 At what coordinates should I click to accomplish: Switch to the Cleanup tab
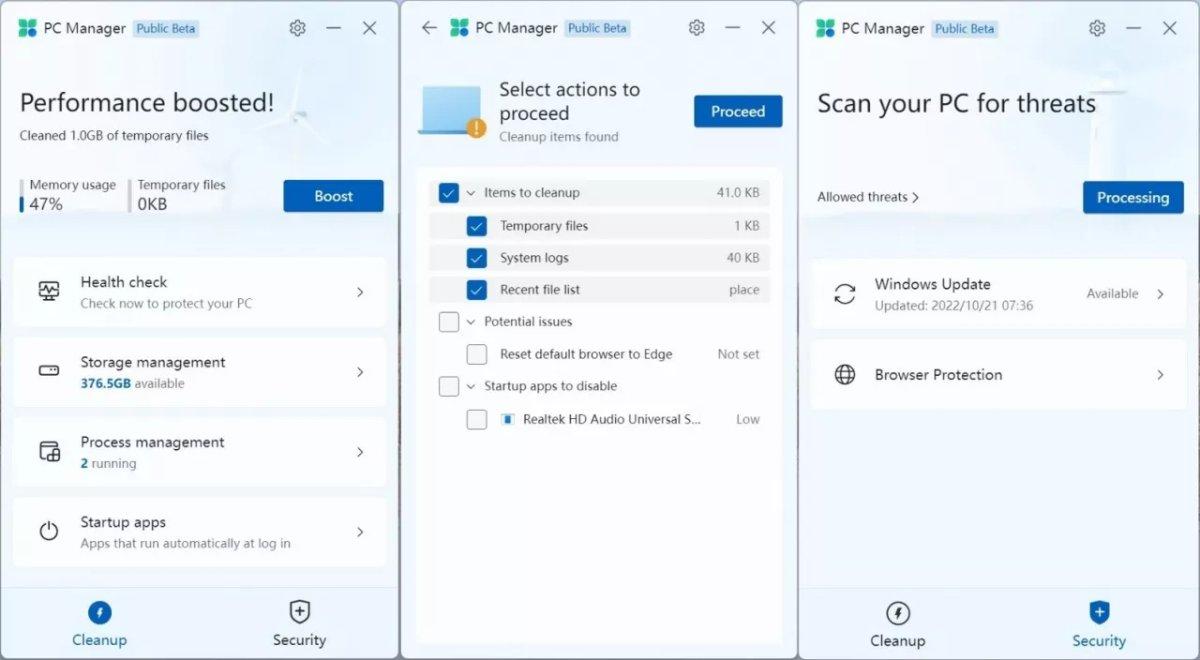[x=898, y=622]
